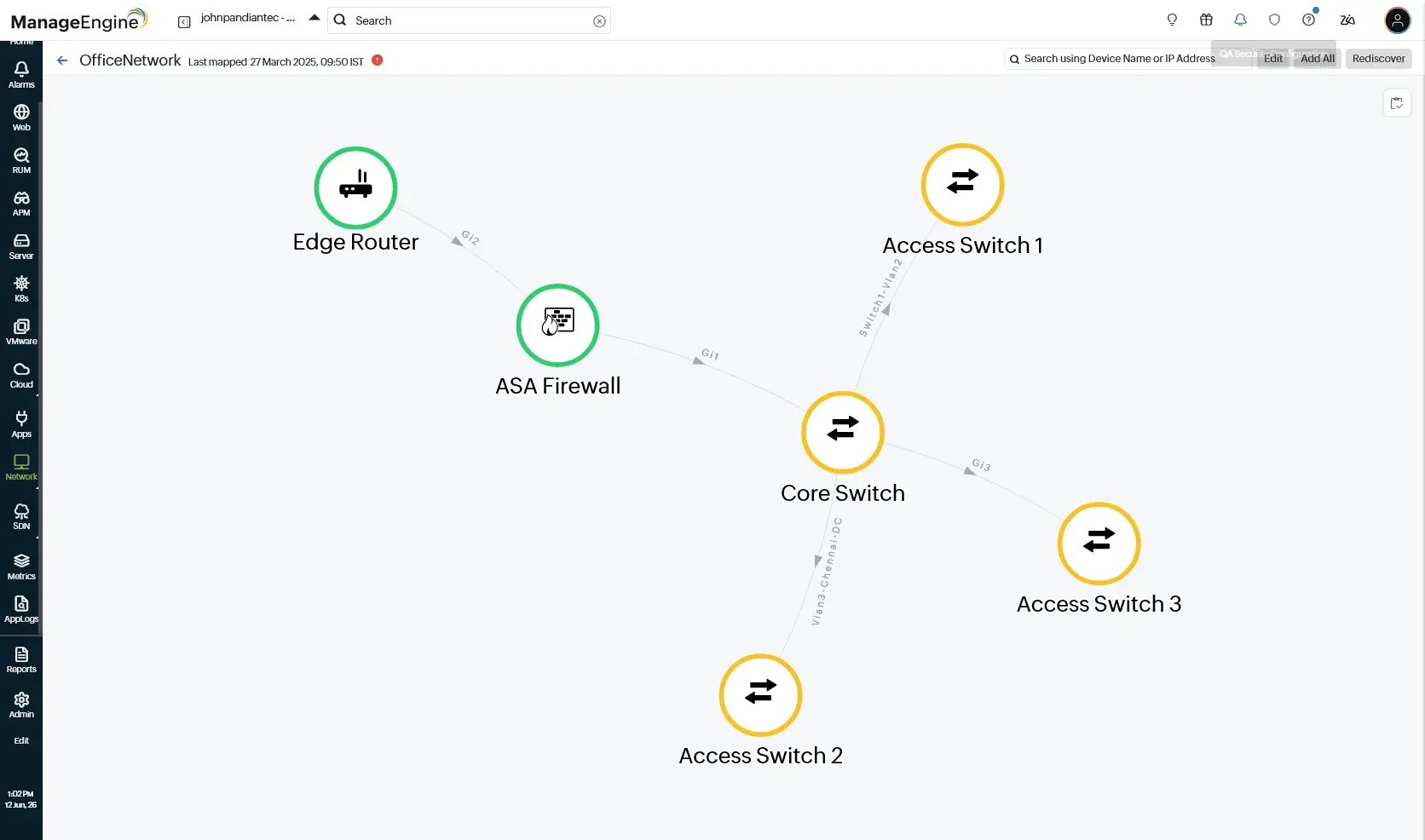Click the Edit link in the sidebar

click(x=21, y=740)
